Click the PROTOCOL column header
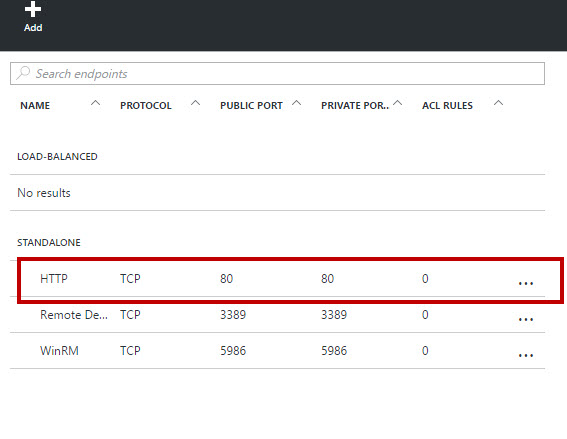This screenshot has height=439, width=567. (x=146, y=106)
